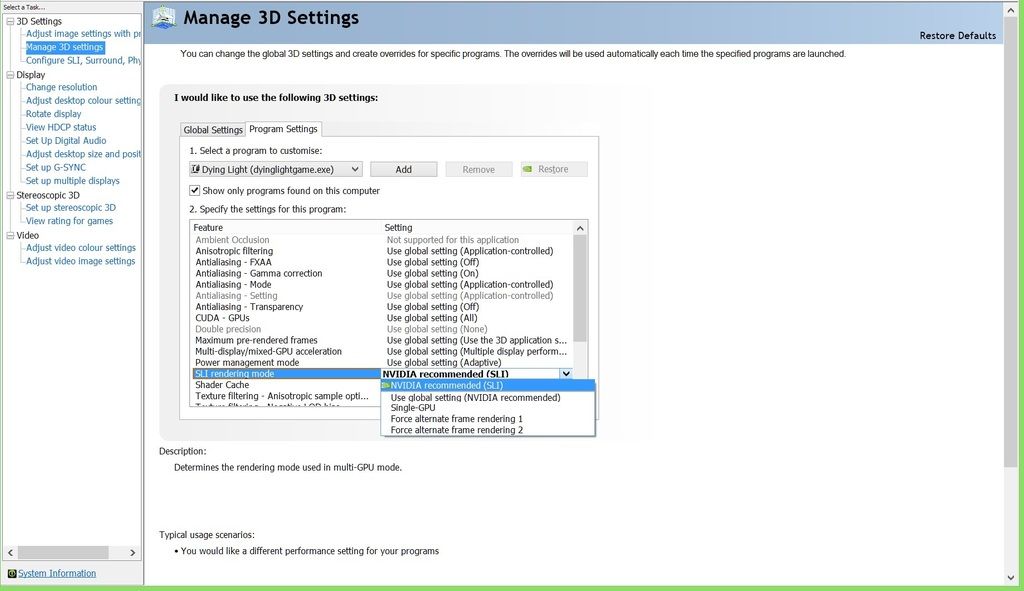1024x591 pixels.
Task: Select Force alternate frame rendering 2
Action: (488, 430)
